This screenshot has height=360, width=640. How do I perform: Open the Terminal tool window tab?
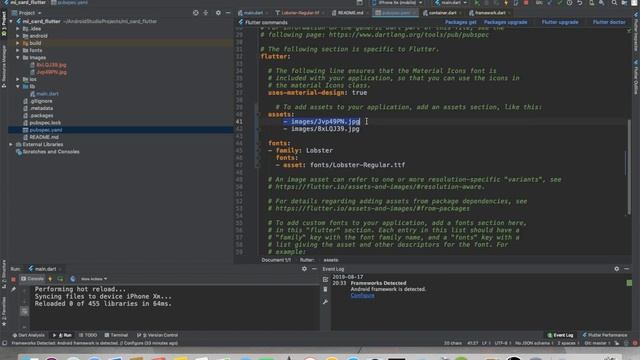coord(116,335)
